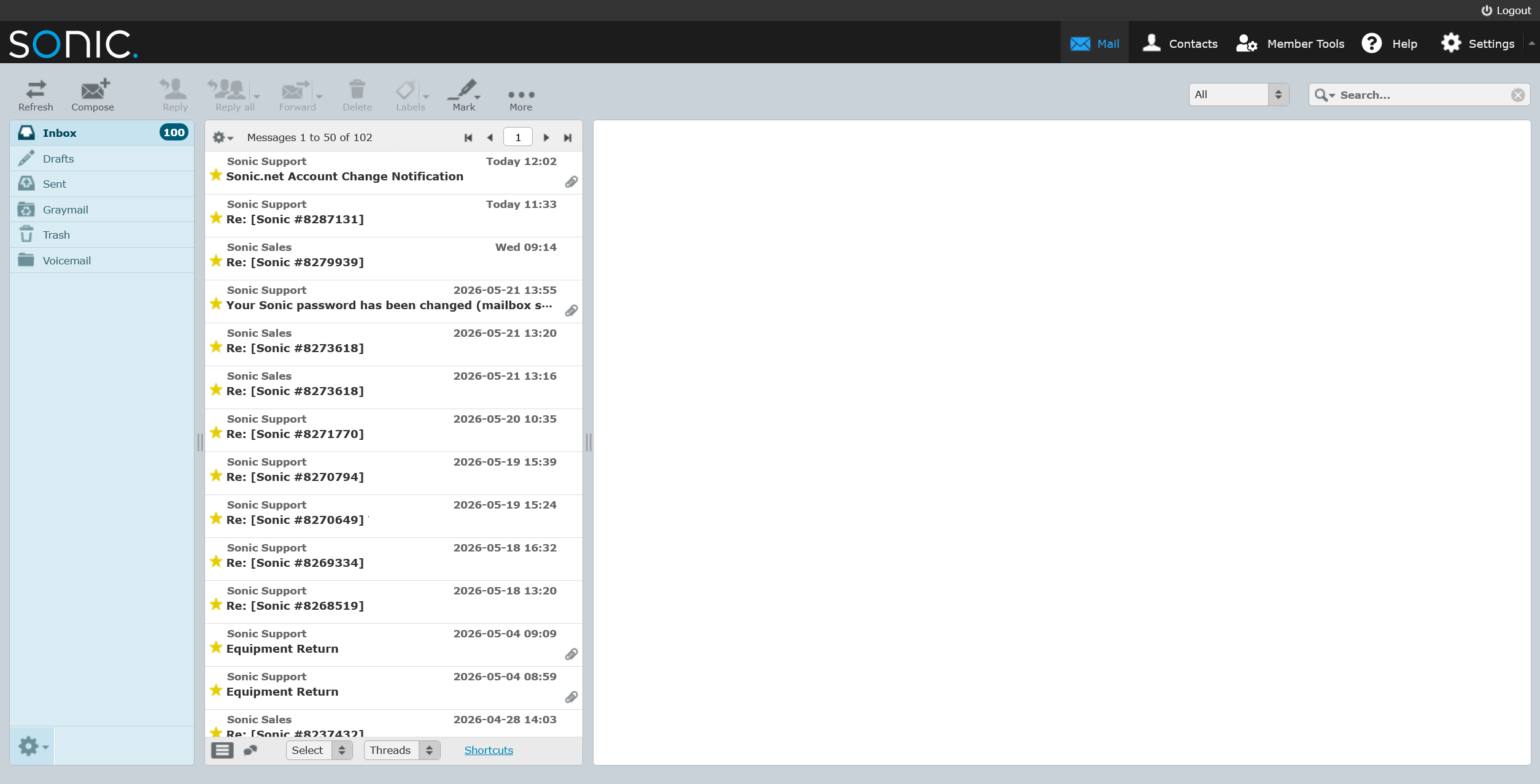Expand the Reply all dropdown arrow

pyautogui.click(x=257, y=96)
